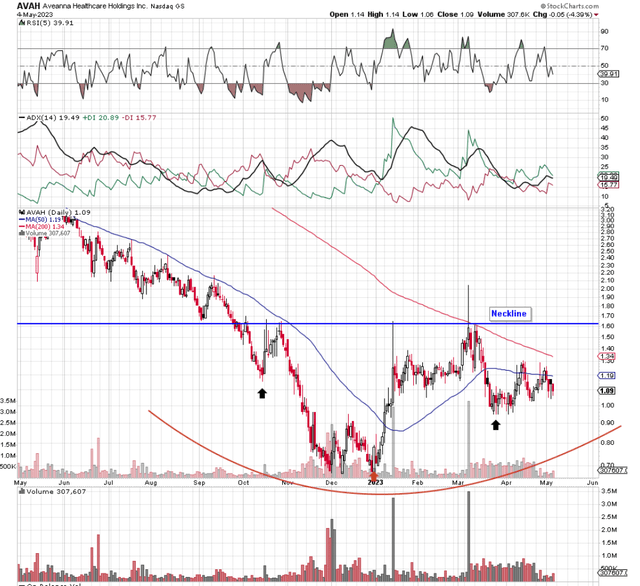The height and width of the screenshot is (586, 640).
Task: Click the green +DI 20.89 label
Action: [x=100, y=118]
